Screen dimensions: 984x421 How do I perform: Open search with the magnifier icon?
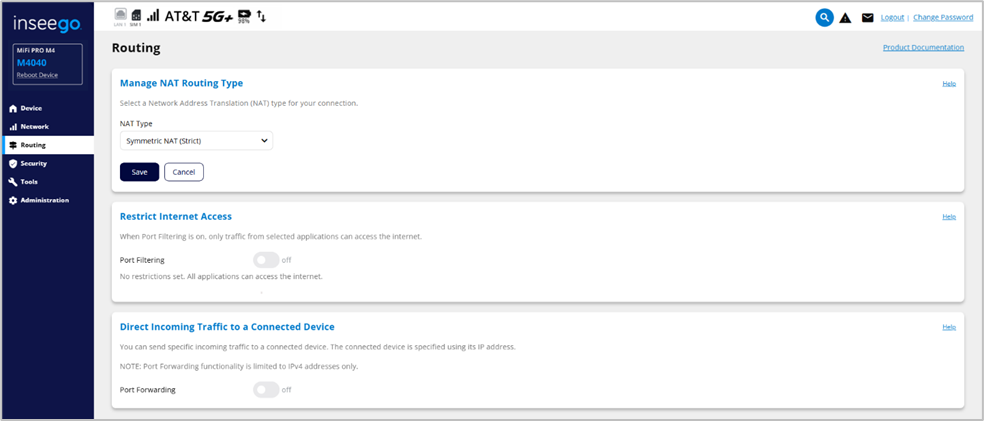[x=824, y=17]
